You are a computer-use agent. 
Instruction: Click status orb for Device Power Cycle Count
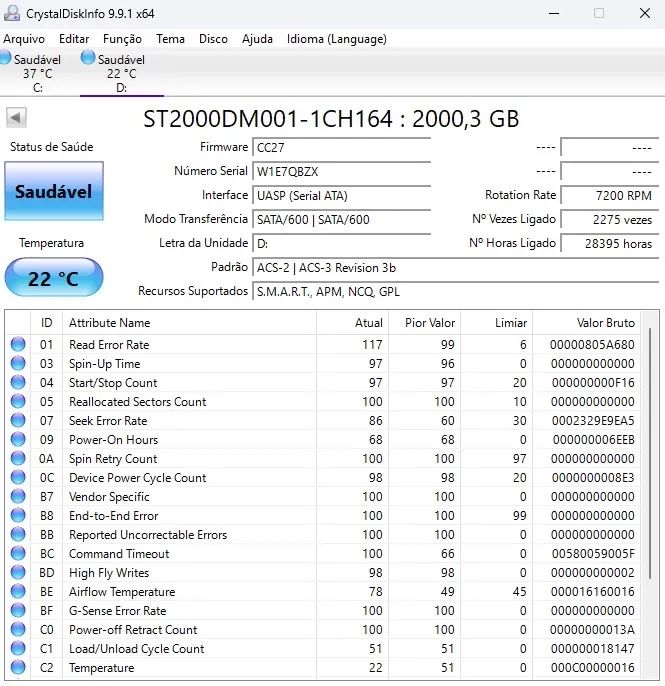pyautogui.click(x=18, y=477)
